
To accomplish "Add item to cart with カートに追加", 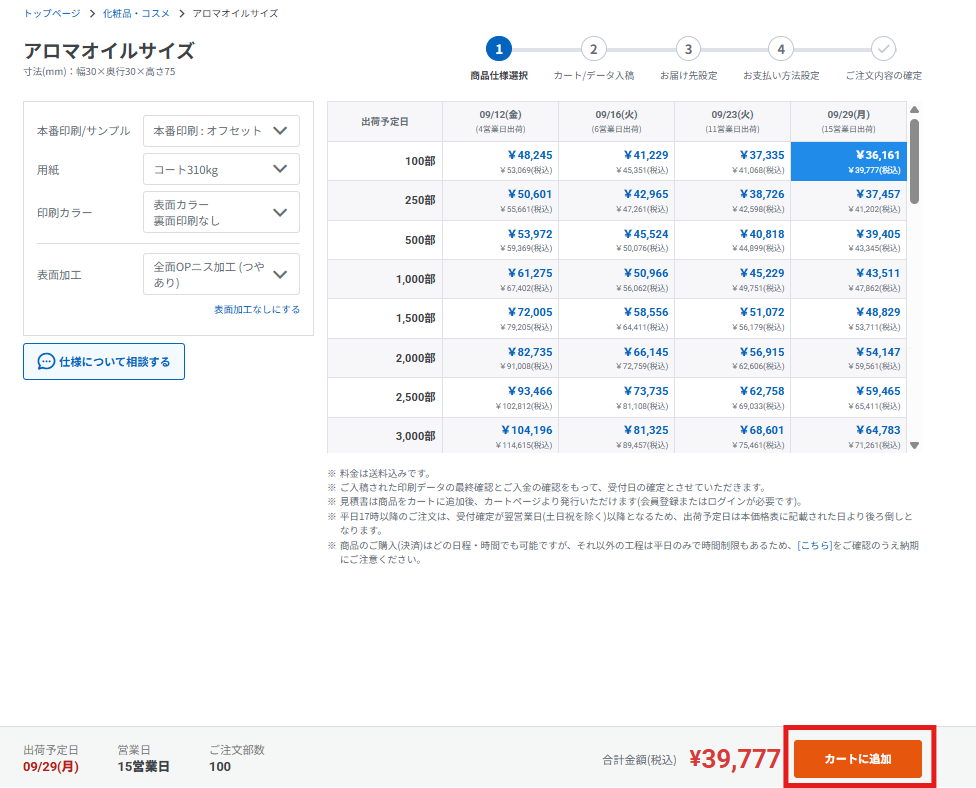I will 858,759.
